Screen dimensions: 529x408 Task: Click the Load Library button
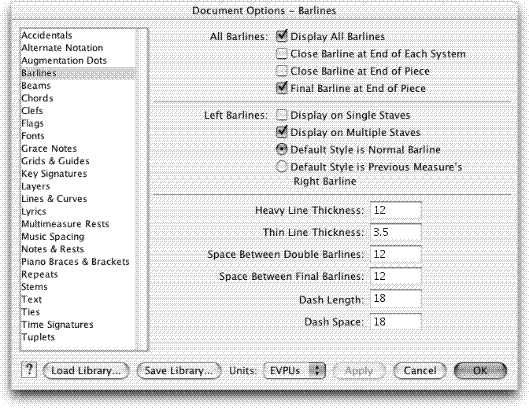pos(86,371)
